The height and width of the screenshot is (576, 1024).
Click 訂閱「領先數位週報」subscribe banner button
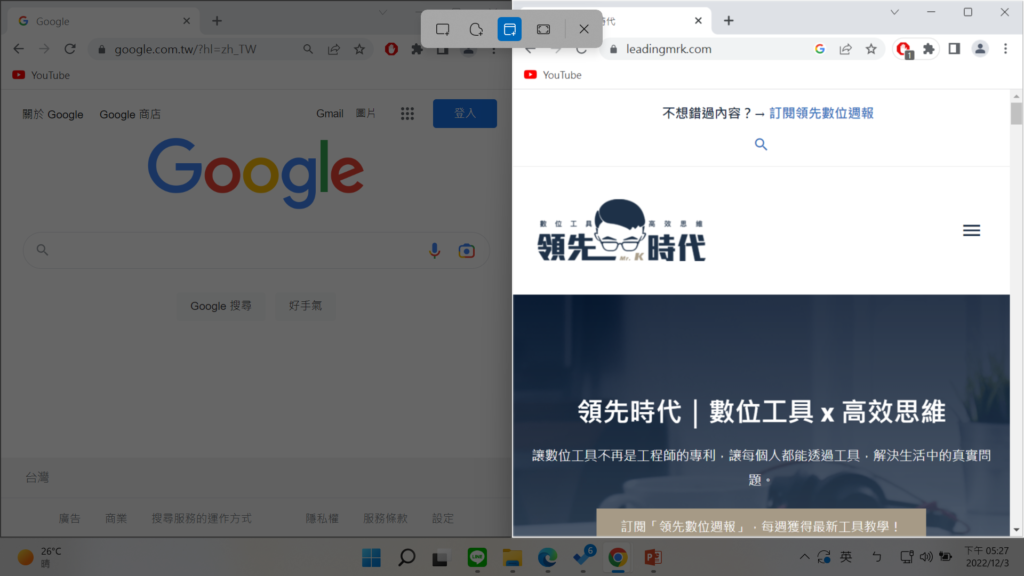[x=761, y=524]
